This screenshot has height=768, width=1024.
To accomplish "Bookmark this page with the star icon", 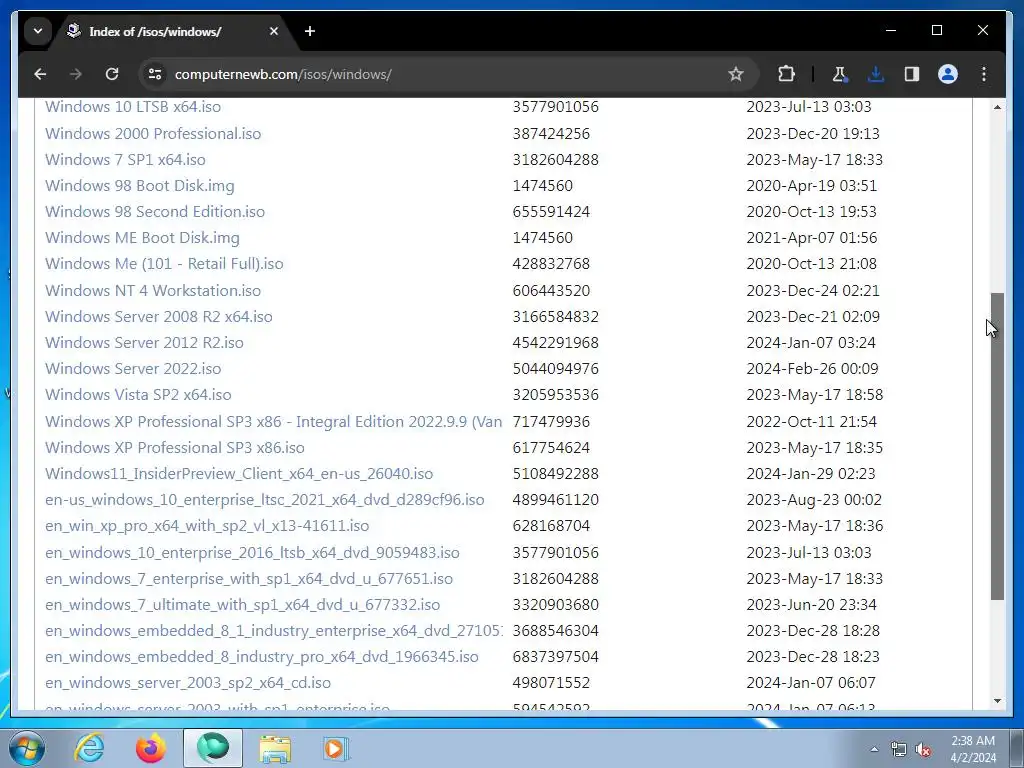I will [736, 74].
